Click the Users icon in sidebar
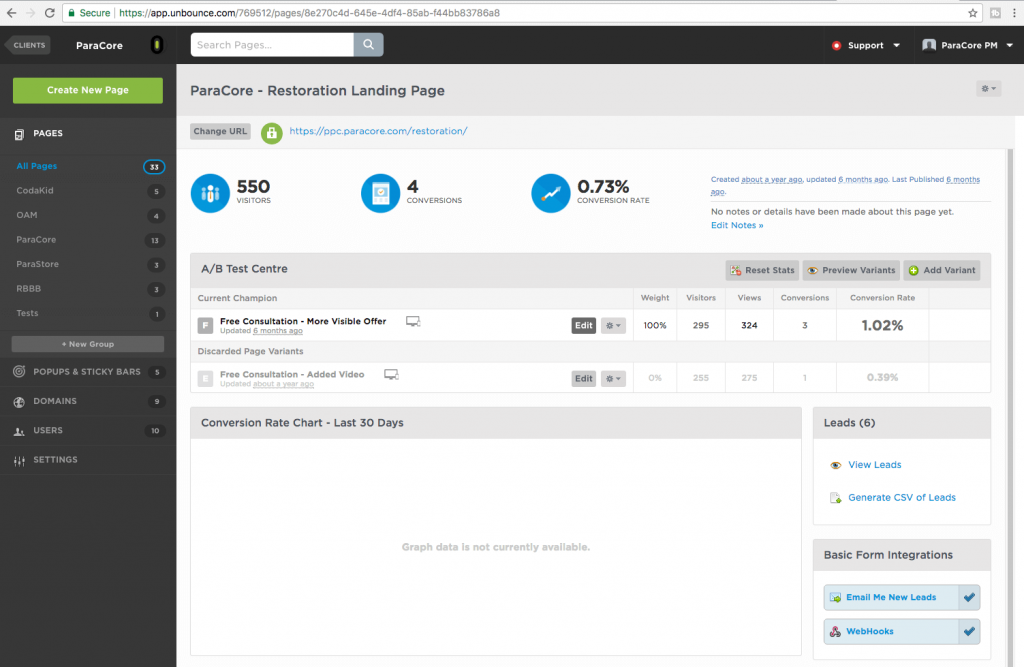Screen dimensions: 1024x667 tap(19, 431)
